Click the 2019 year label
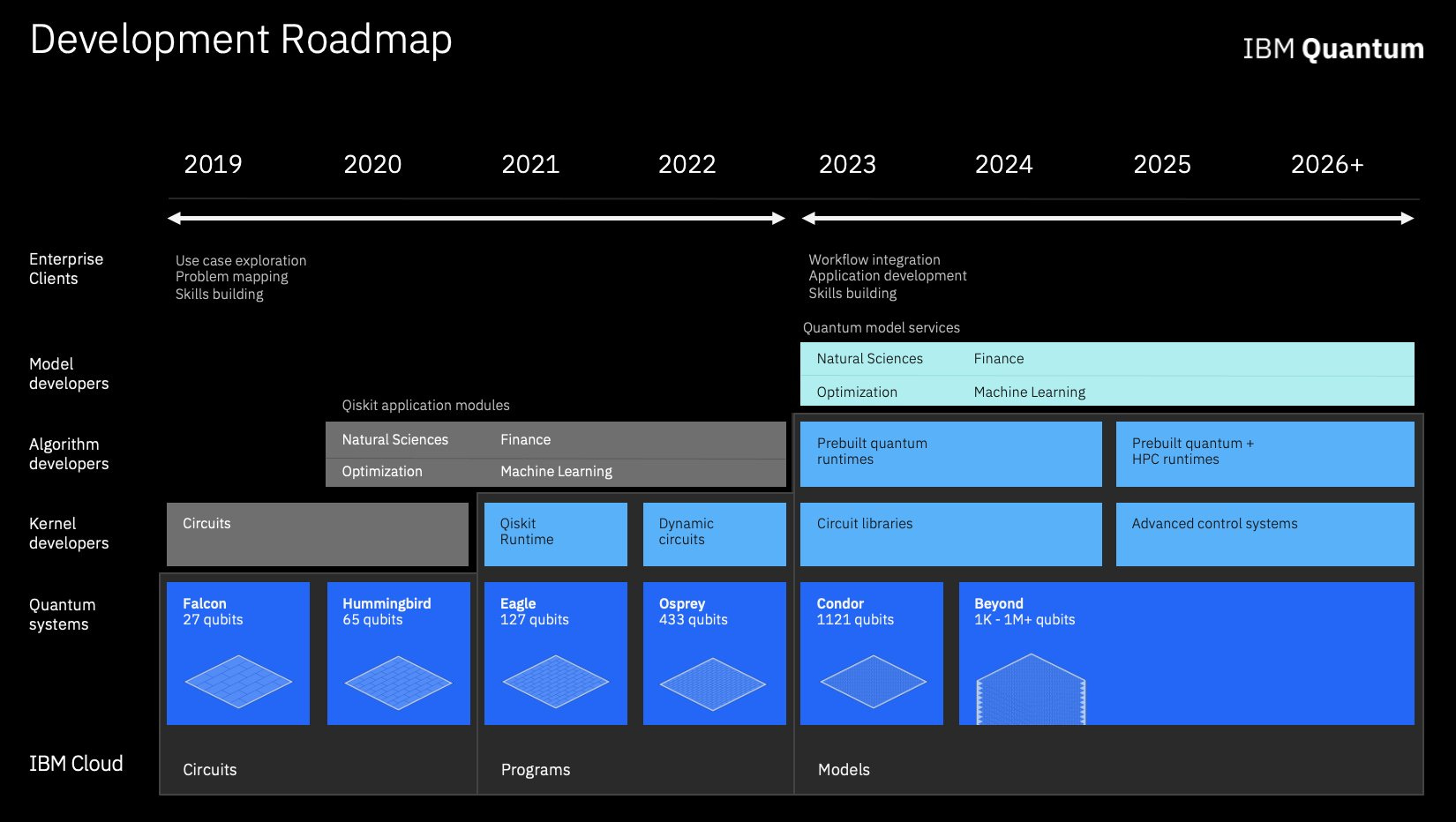1456x822 pixels. 213,165
